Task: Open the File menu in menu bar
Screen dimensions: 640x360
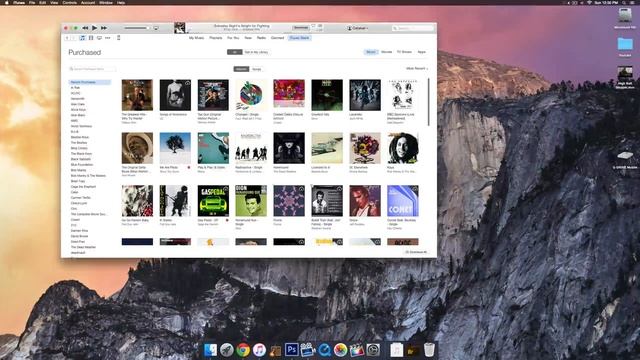Action: pyautogui.click(x=32, y=2)
